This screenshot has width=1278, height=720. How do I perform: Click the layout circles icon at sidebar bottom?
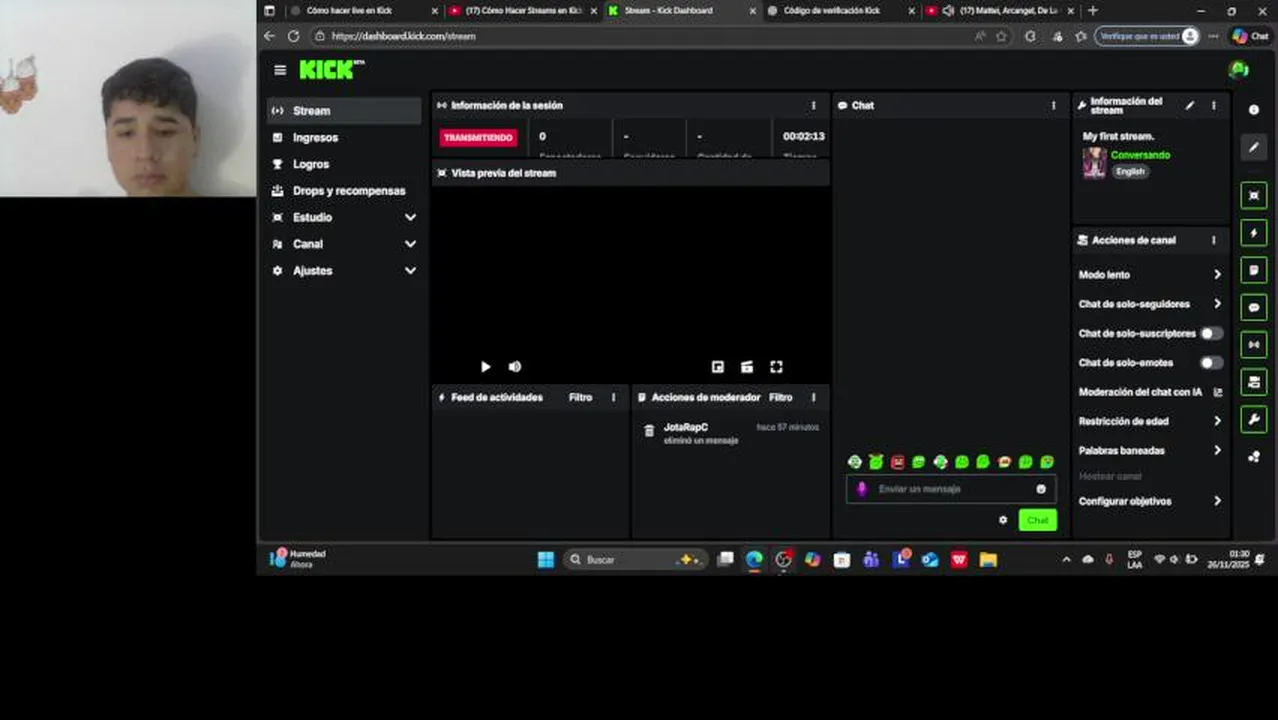click(x=1254, y=456)
